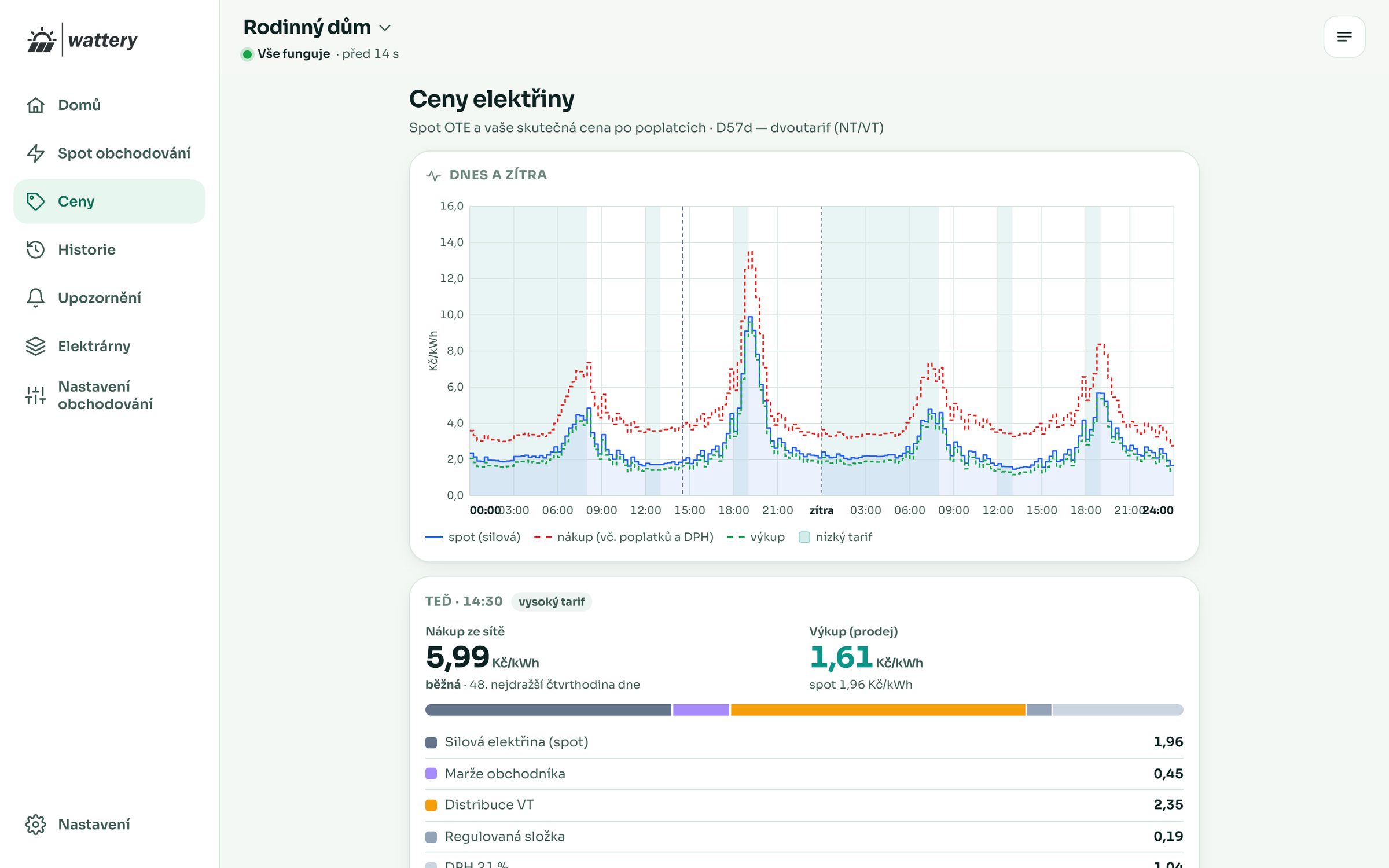Click the Silová elektřina (spot) color swatch
Viewport: 1389px width, 868px height.
(x=431, y=742)
